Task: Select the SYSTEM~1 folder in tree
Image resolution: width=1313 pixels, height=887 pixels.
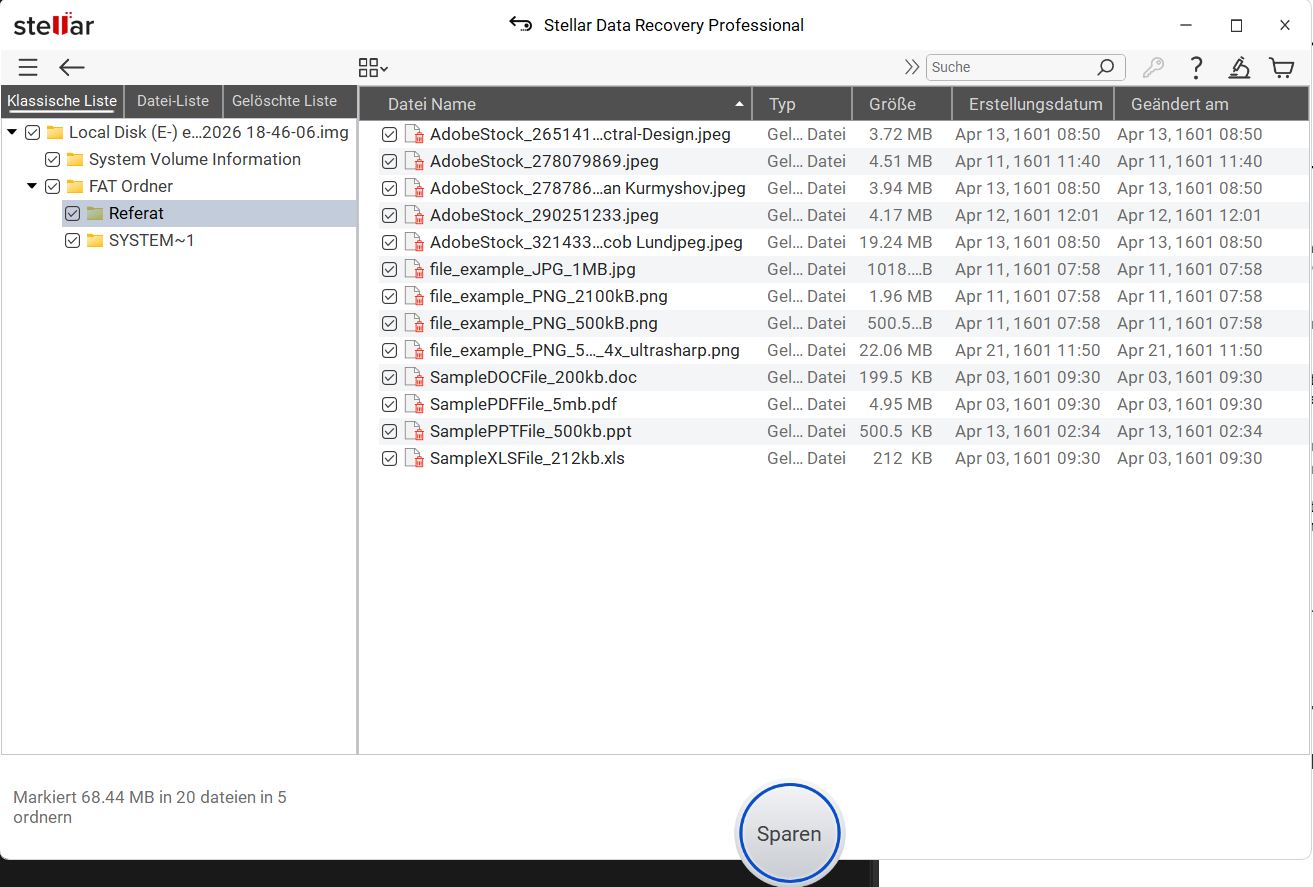Action: pyautogui.click(x=152, y=240)
